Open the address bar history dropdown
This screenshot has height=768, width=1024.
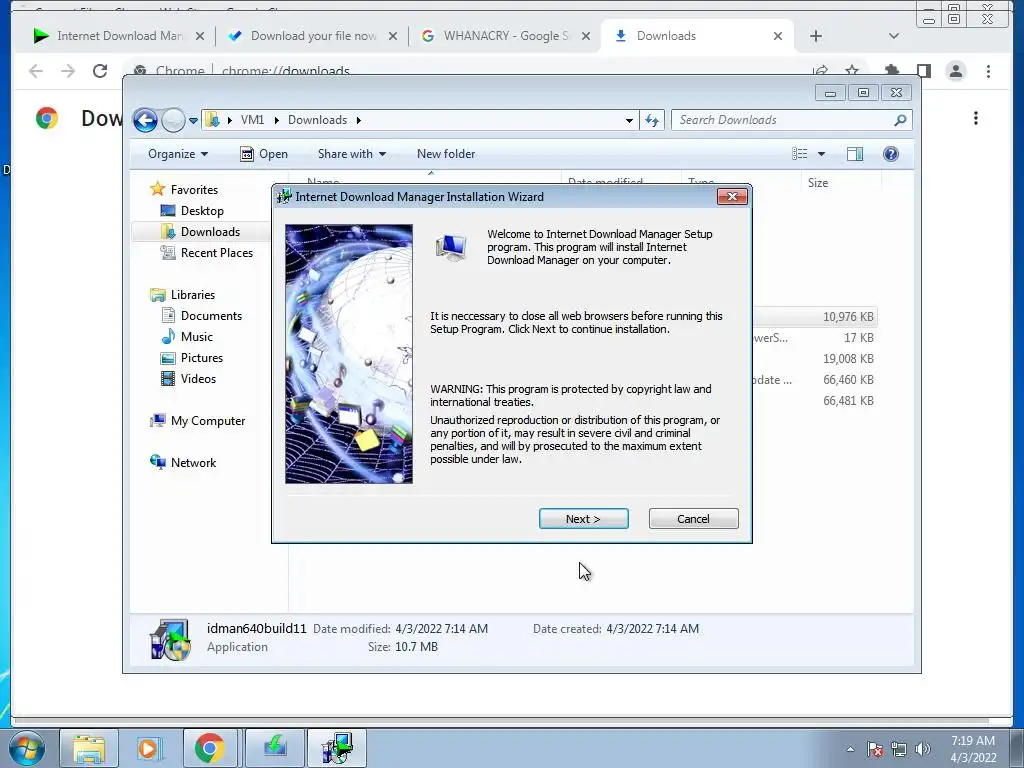click(629, 120)
